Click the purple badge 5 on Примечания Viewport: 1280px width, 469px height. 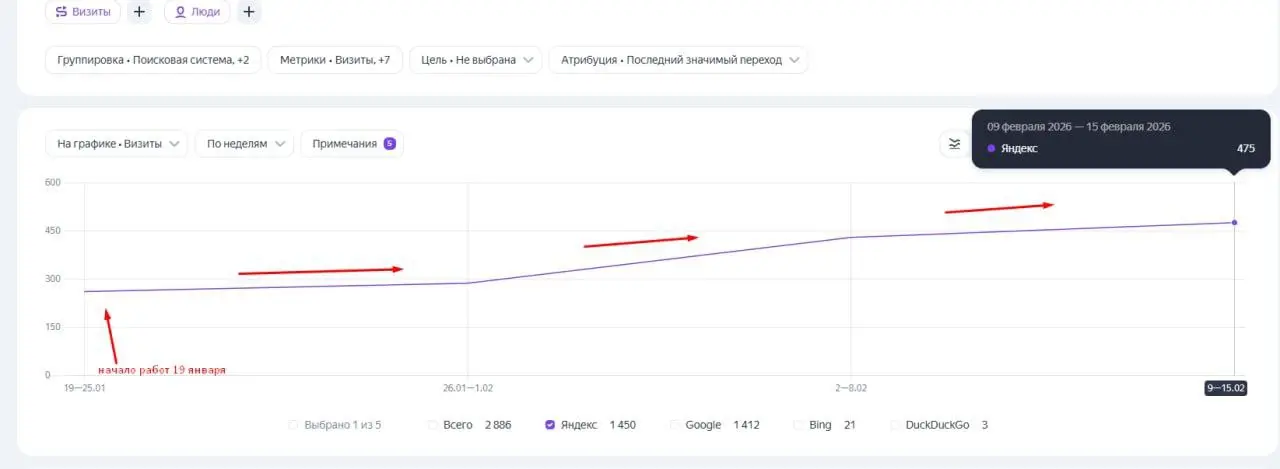pos(389,144)
